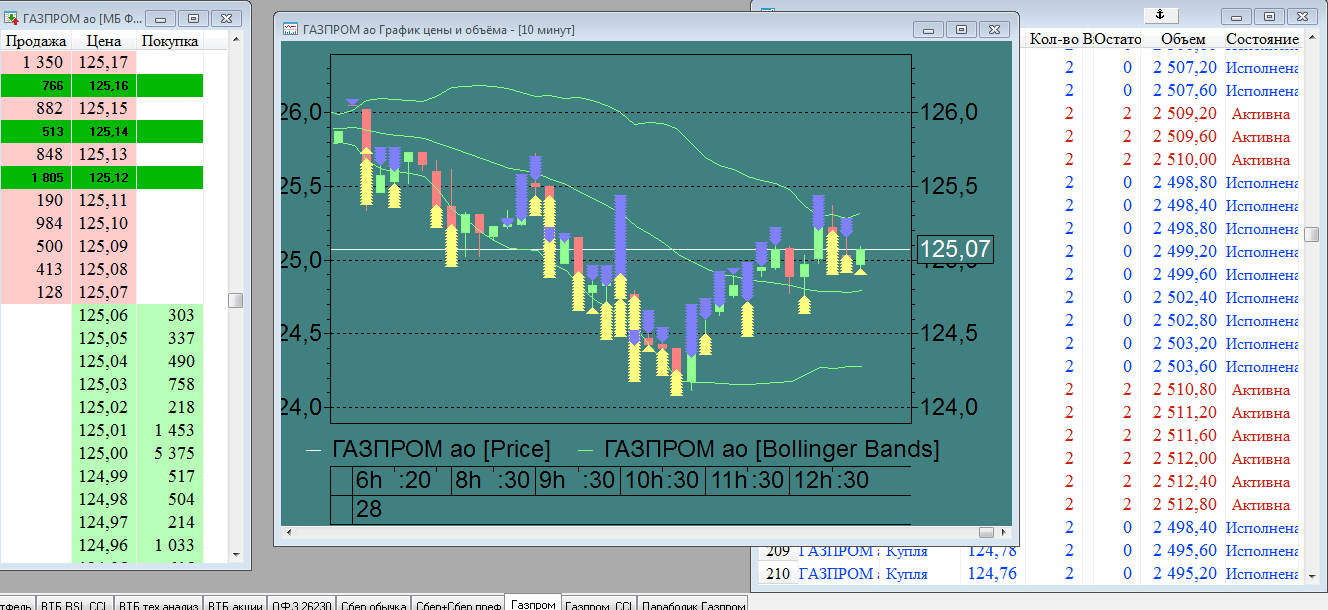The height and width of the screenshot is (610, 1328).
Task: Maximize the ГАЗПРОМ price chart window
Action: pos(962,30)
